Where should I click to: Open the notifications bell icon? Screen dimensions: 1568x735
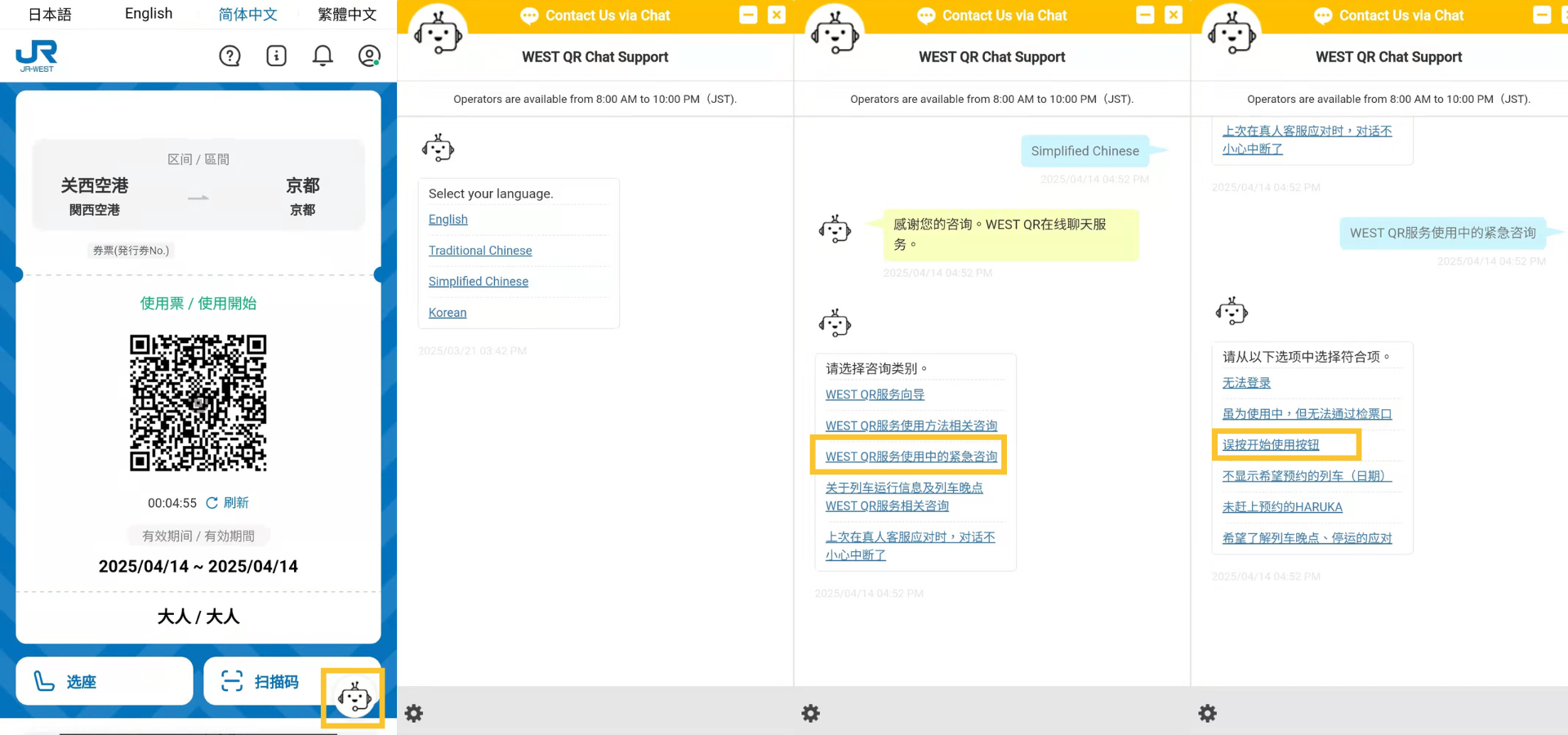coord(323,56)
